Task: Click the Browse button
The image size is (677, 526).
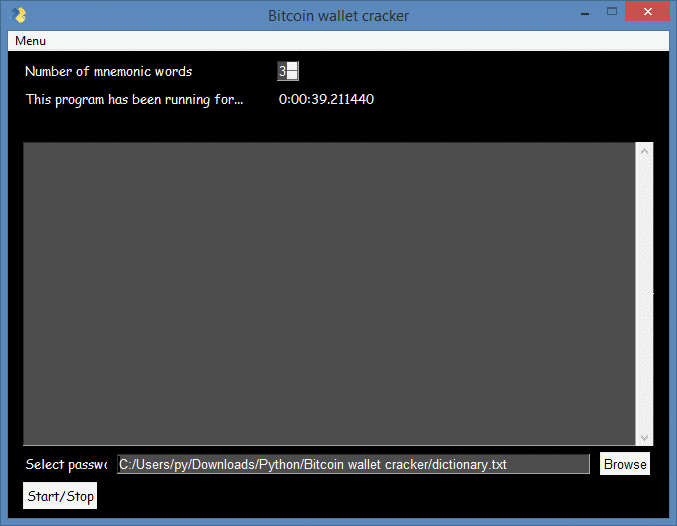Action: (x=625, y=464)
